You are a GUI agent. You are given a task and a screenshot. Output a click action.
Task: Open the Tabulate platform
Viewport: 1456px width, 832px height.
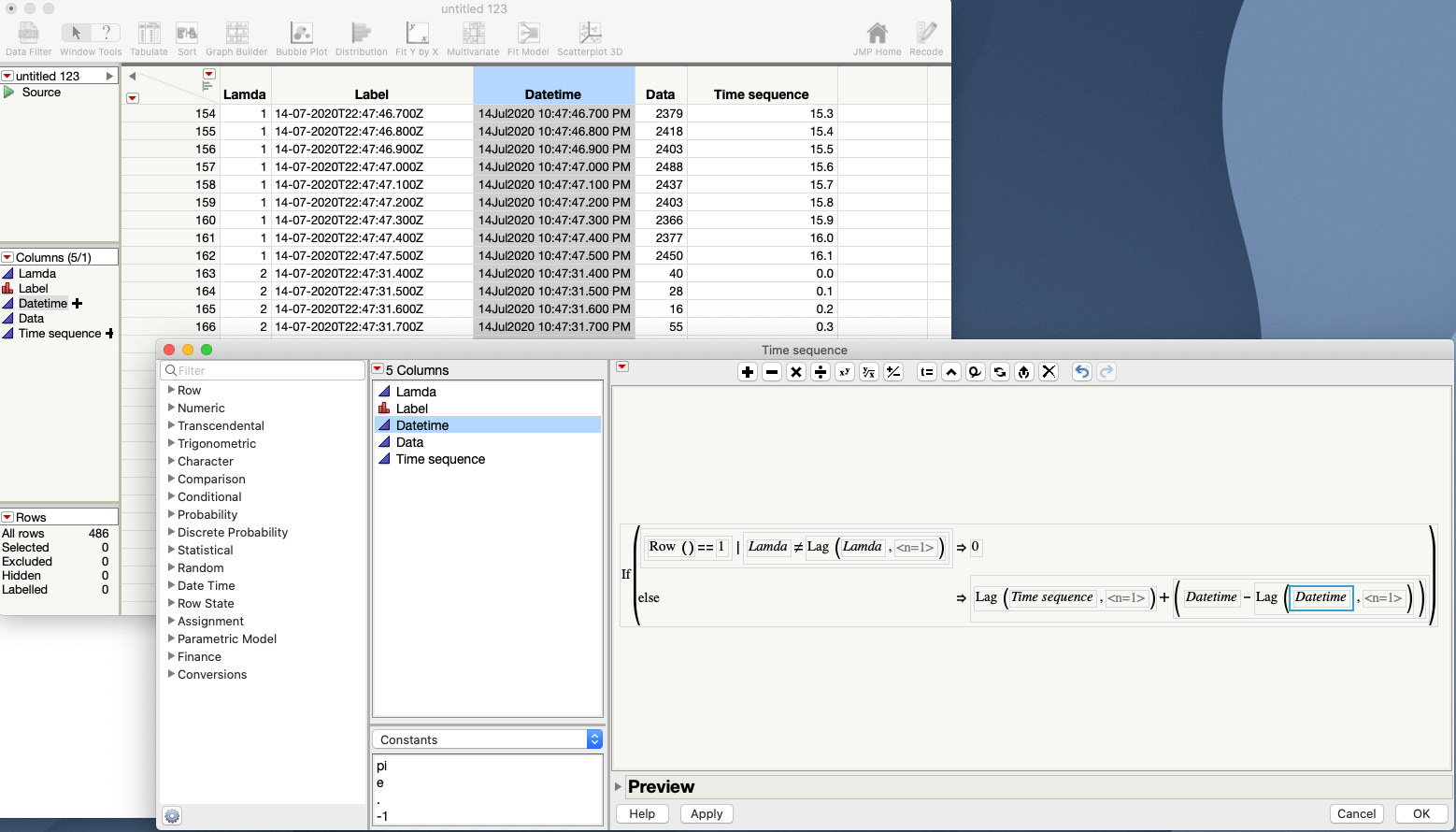[149, 33]
